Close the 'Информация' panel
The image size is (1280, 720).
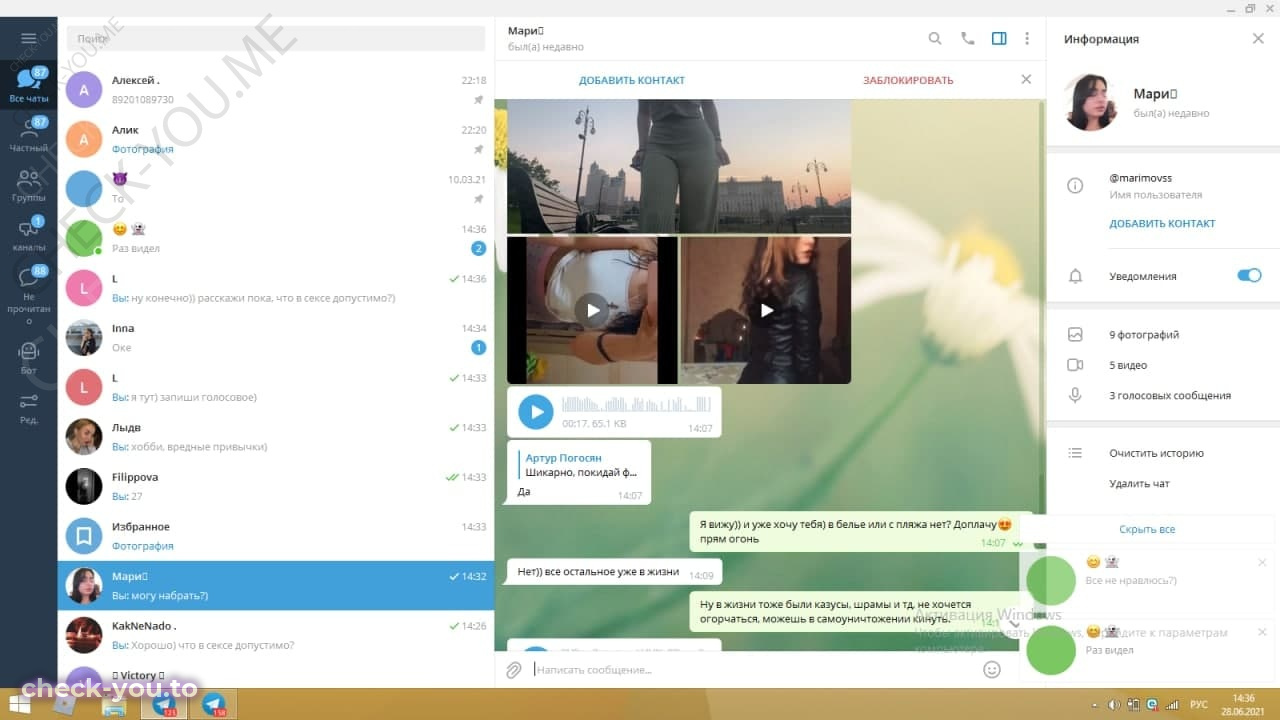1258,38
